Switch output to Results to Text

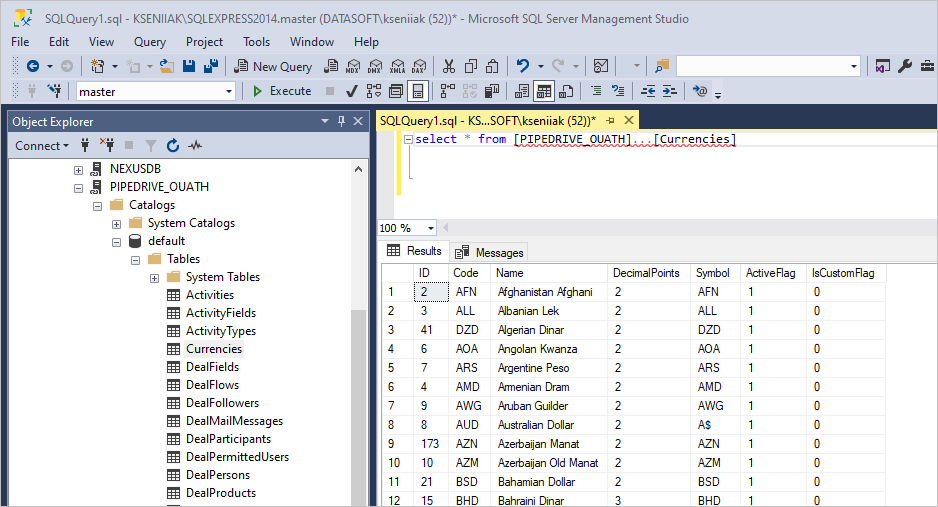[x=522, y=91]
